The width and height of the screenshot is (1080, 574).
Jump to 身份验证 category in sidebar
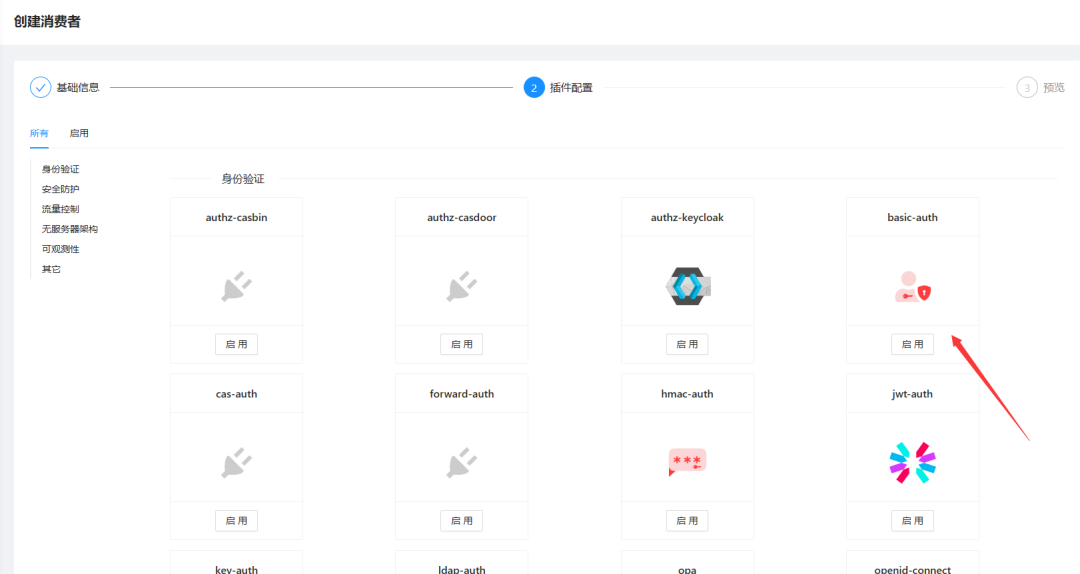coord(61,169)
